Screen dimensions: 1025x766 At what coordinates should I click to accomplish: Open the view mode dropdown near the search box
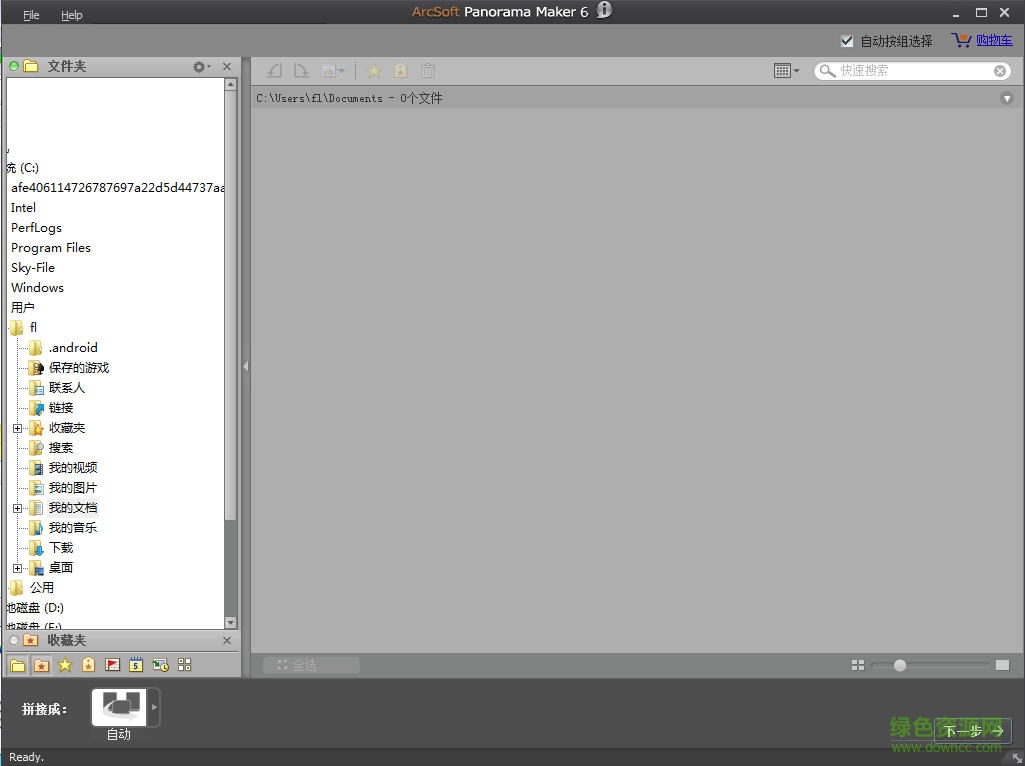(x=786, y=70)
